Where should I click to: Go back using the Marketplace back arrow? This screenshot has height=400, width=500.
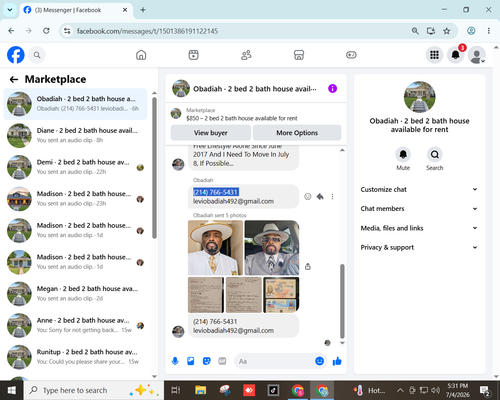coord(14,79)
